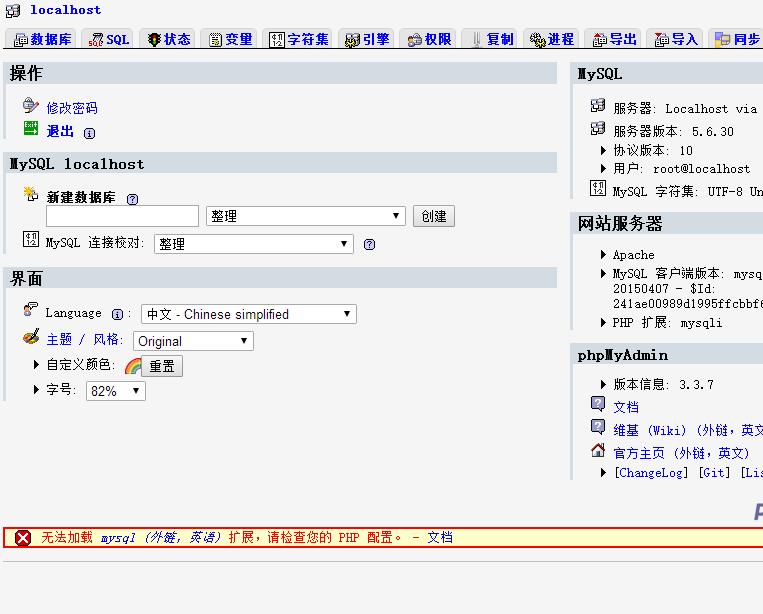Click the PHP 扩展: mysqli text

[x=667, y=323]
